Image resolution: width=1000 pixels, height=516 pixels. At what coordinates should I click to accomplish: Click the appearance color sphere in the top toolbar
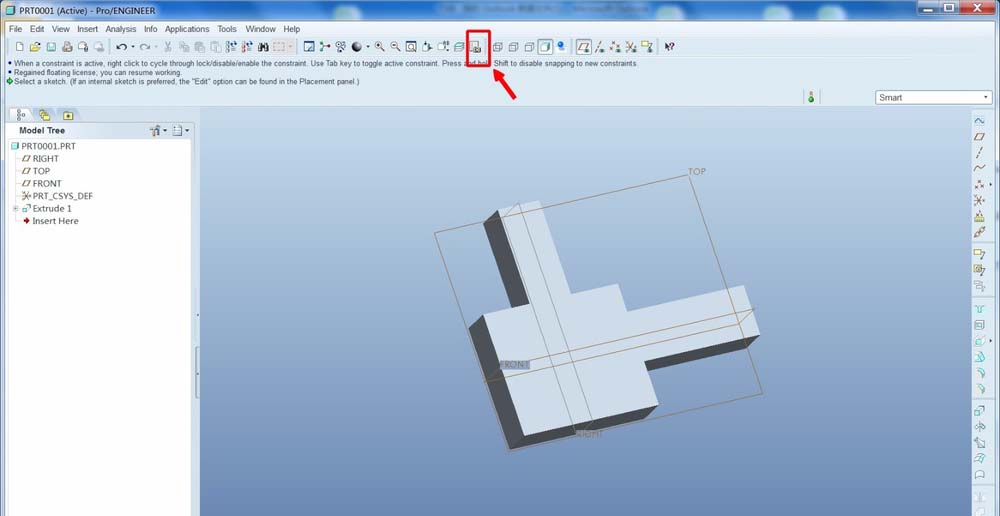pos(357,47)
